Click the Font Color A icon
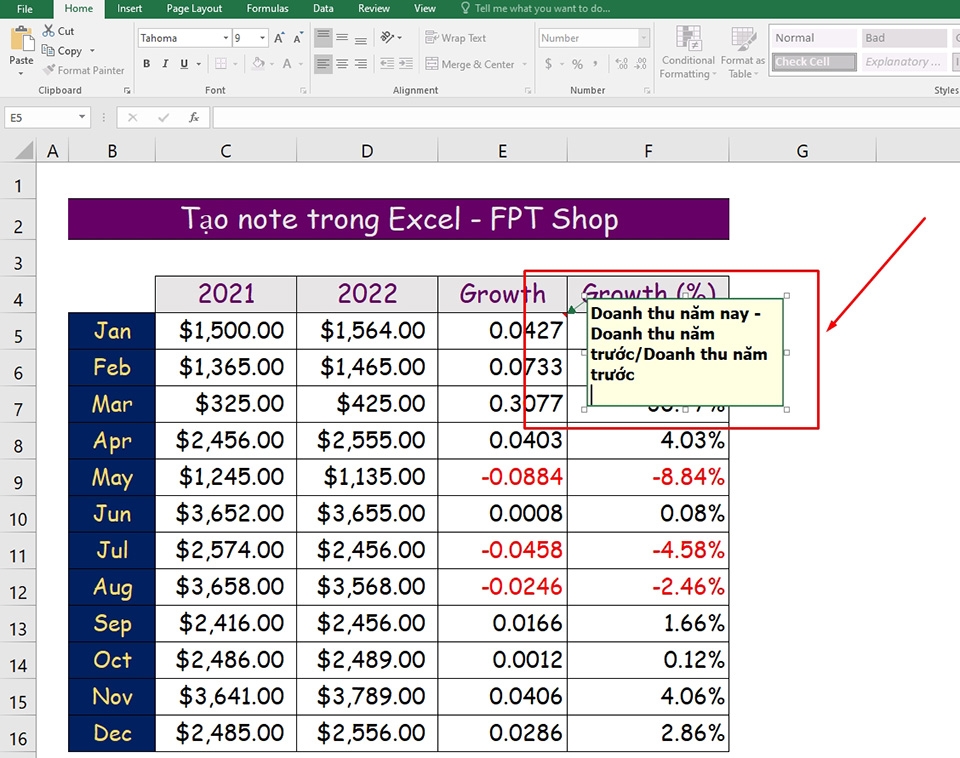Image resolution: width=960 pixels, height=758 pixels. pyautogui.click(x=287, y=64)
